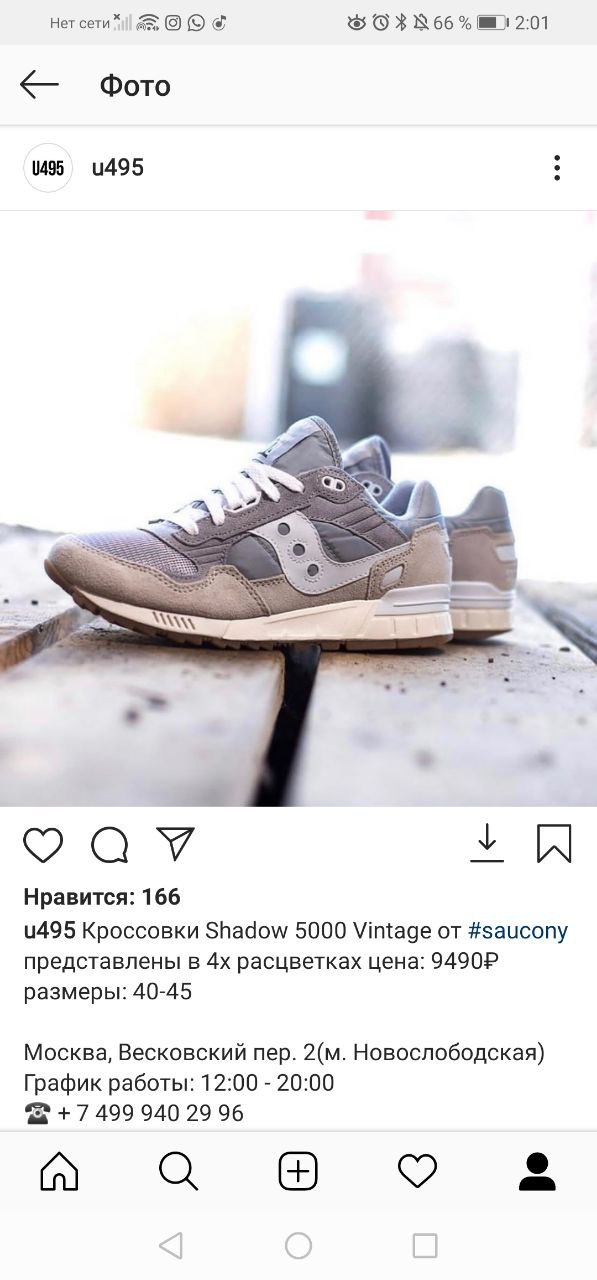View the list of 166 likes
This screenshot has width=597, height=1280.
coord(102,897)
